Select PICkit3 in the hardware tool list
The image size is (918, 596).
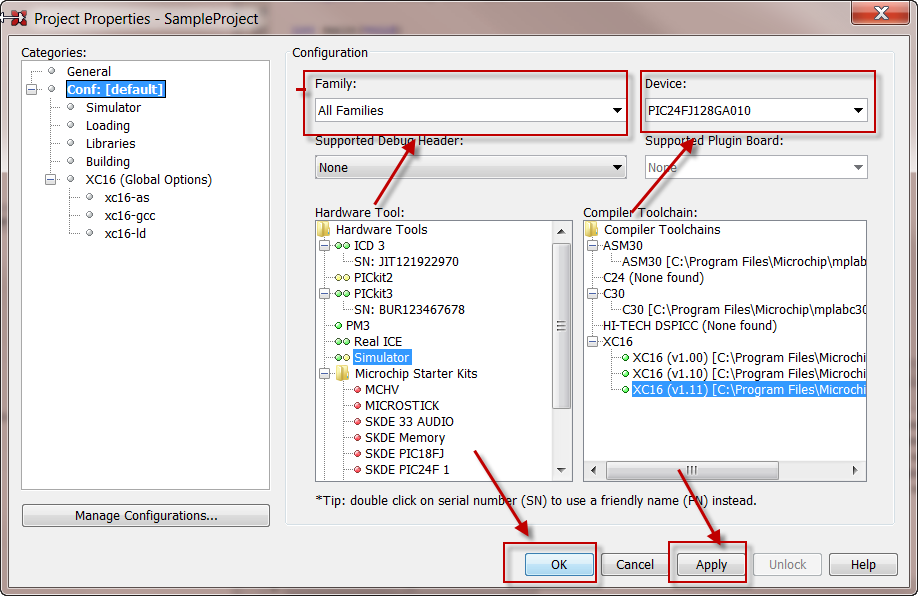(373, 294)
